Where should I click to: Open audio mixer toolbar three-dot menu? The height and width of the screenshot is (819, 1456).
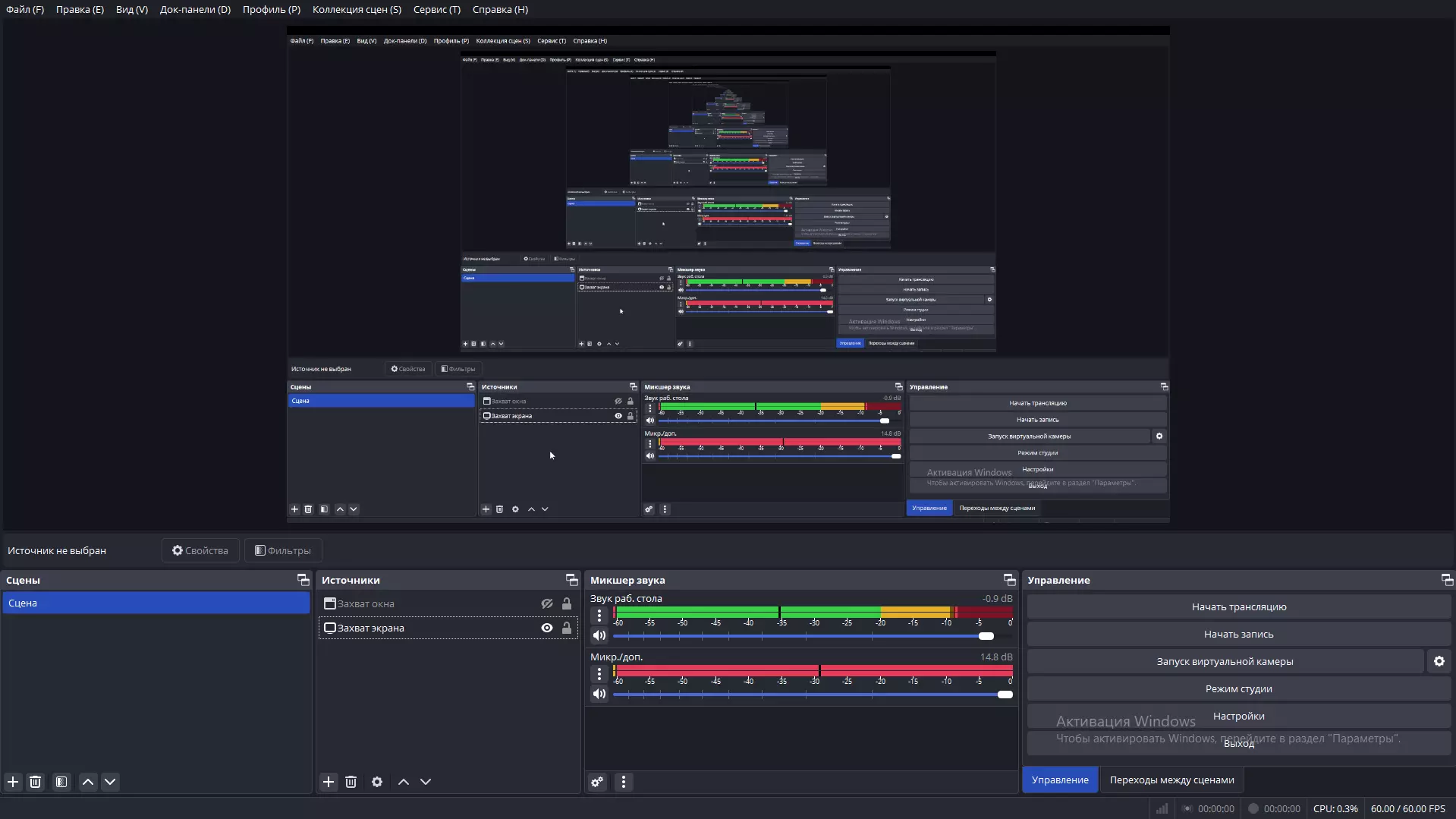coord(624,782)
